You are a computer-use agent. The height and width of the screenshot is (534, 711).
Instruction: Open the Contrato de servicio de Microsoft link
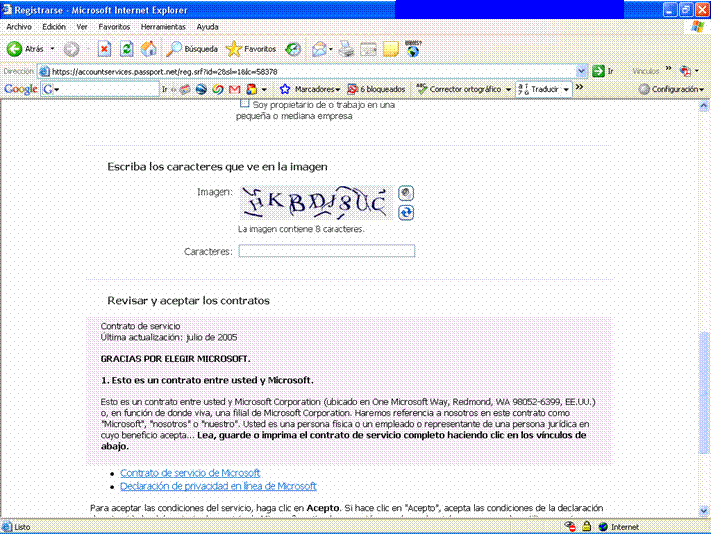(190, 473)
